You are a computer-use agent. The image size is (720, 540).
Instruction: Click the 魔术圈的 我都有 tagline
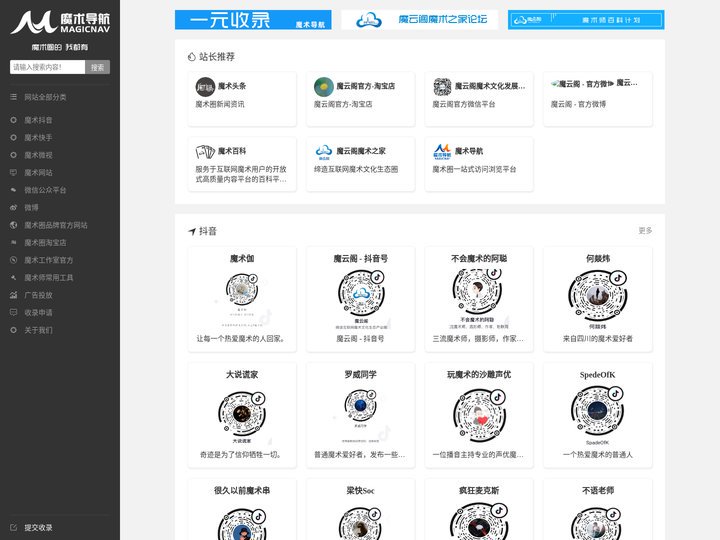60,47
